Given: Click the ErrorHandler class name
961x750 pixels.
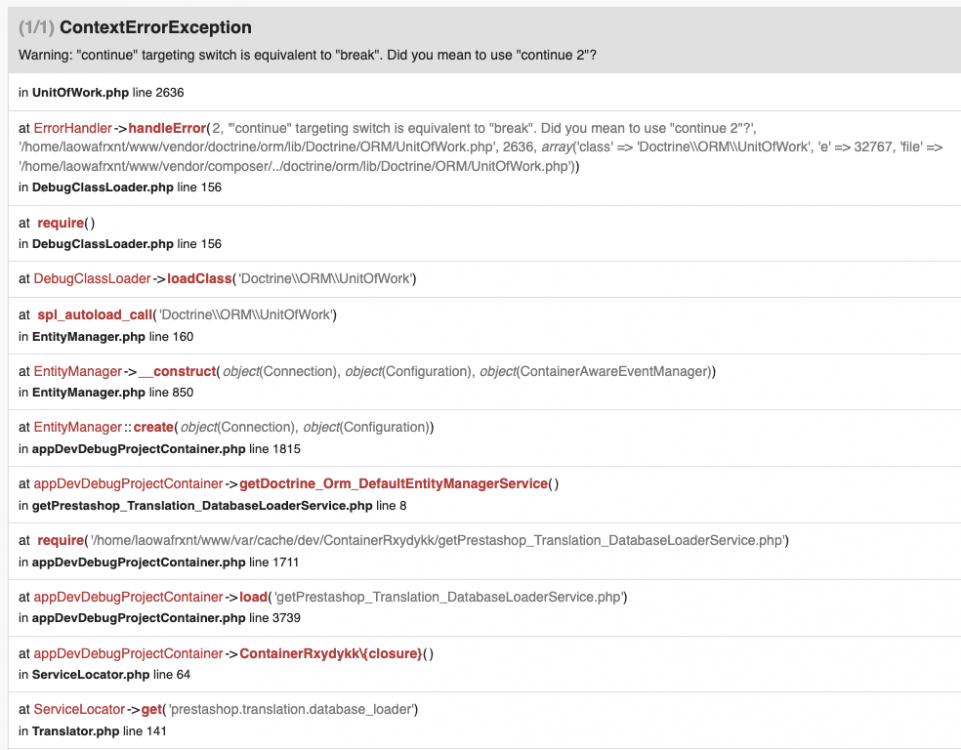Looking at the screenshot, I should (73, 128).
